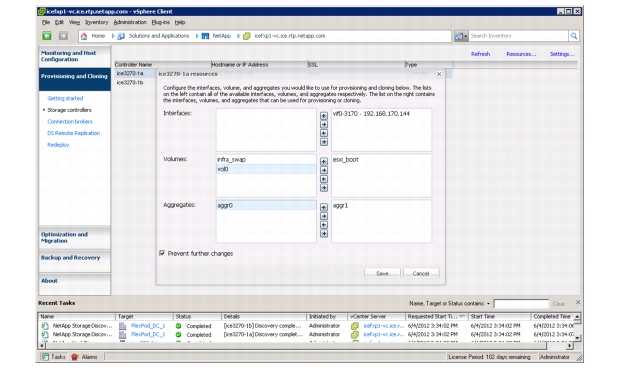
Task: Expand the NetApp breadcrumb arrow
Action: (238, 36)
